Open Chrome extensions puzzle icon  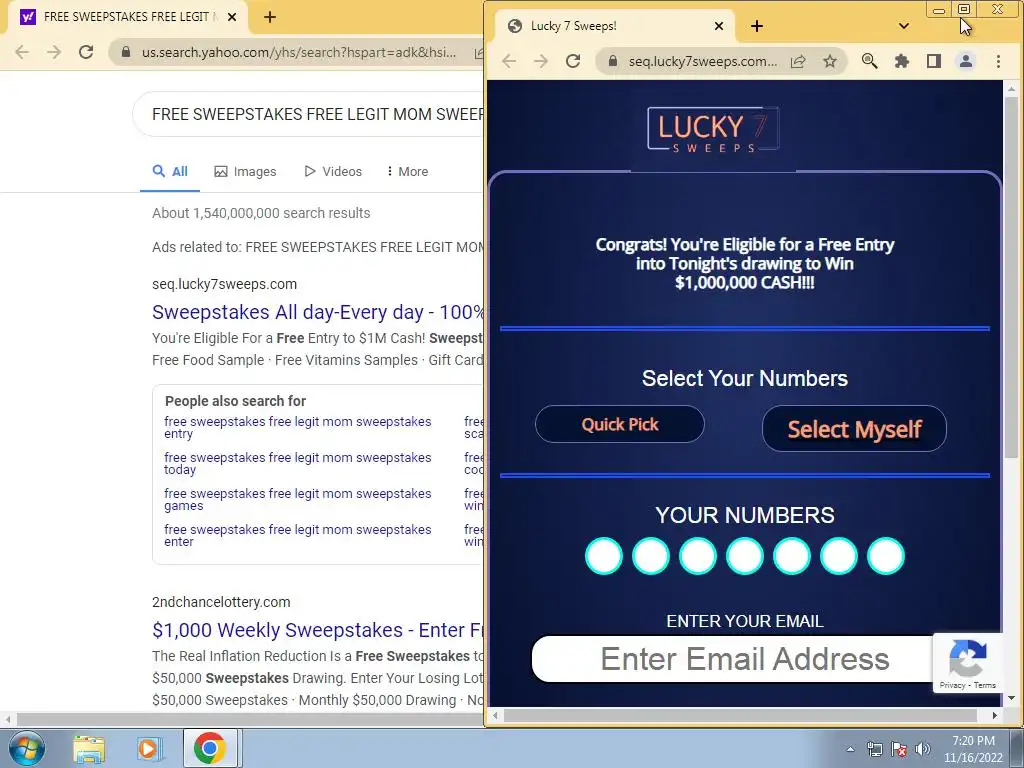(x=902, y=61)
